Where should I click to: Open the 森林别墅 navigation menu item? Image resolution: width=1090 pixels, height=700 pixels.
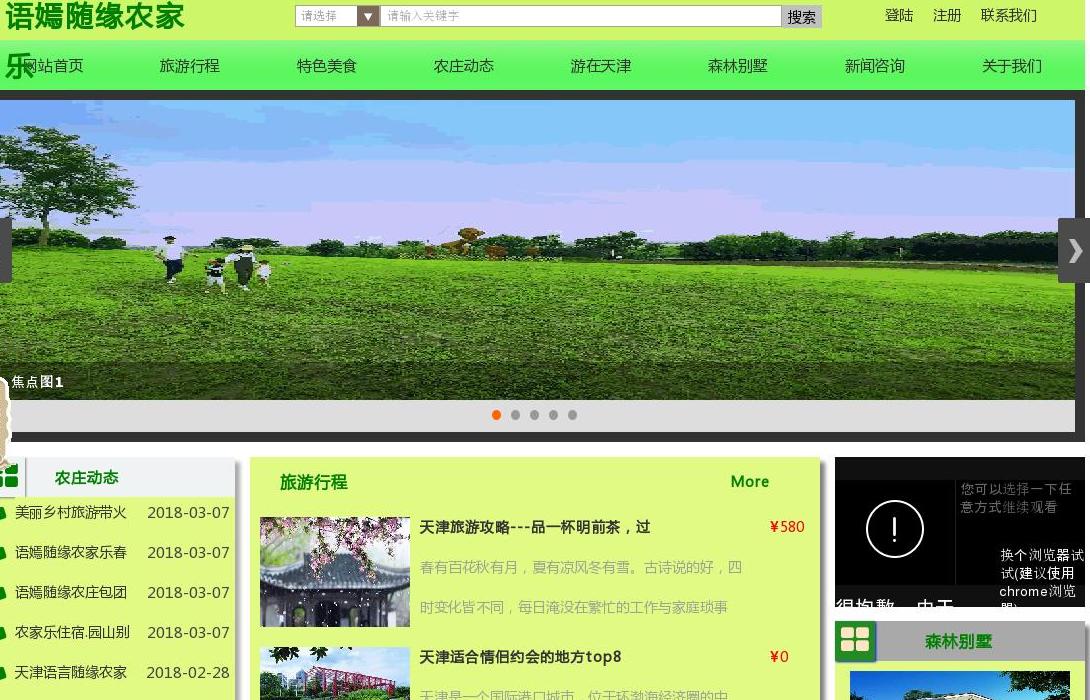pyautogui.click(x=738, y=66)
